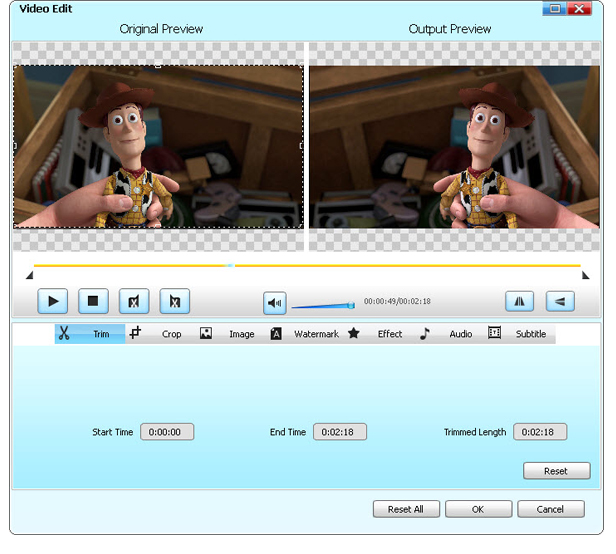Image resolution: width=616 pixels, height=554 pixels.
Task: Maximize the Video Edit window
Action: point(555,8)
